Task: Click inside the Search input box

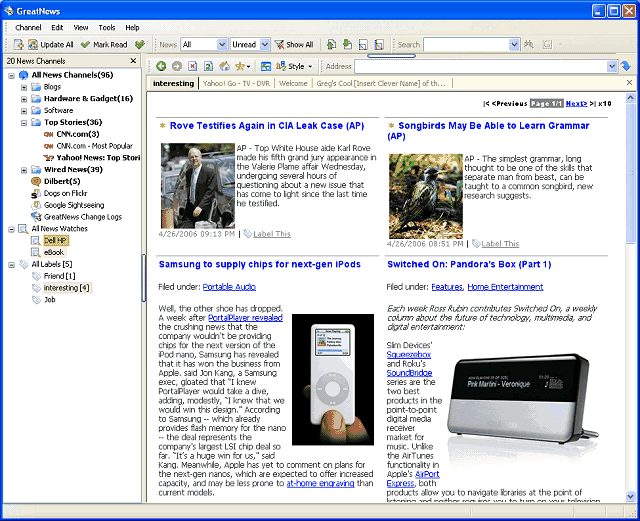Action: (x=467, y=45)
